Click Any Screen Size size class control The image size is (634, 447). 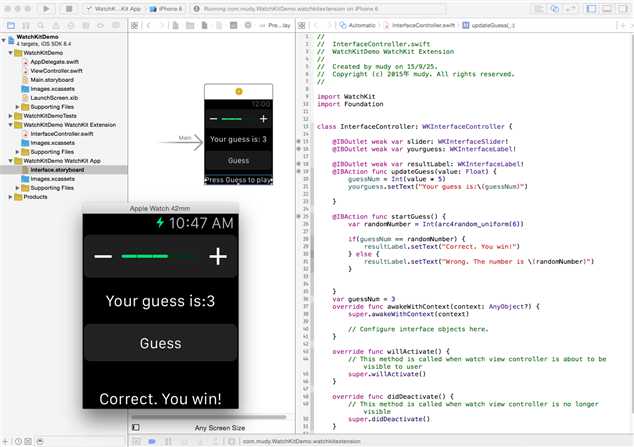click(x=220, y=428)
